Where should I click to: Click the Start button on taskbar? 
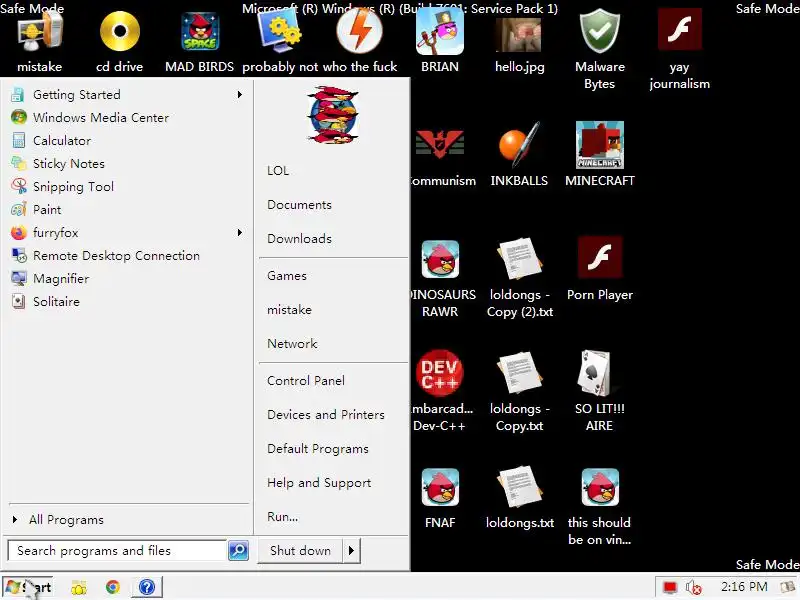(x=29, y=587)
